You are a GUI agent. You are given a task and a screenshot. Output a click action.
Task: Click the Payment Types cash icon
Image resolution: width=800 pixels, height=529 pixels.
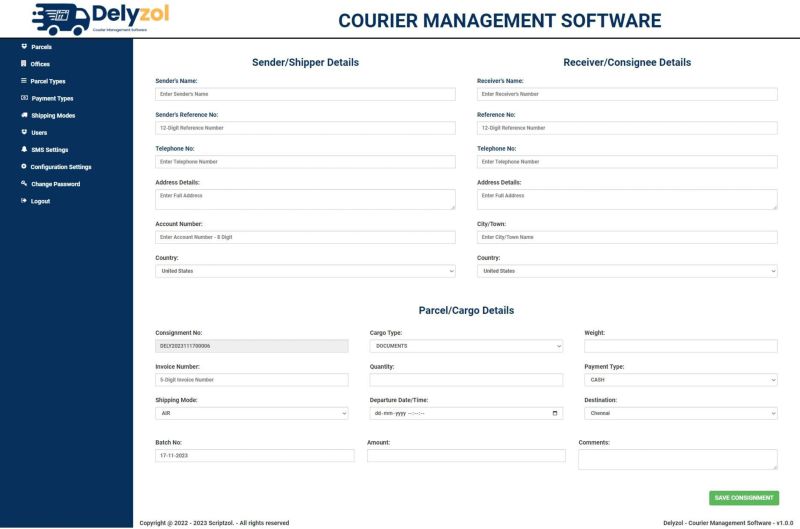(x=24, y=98)
